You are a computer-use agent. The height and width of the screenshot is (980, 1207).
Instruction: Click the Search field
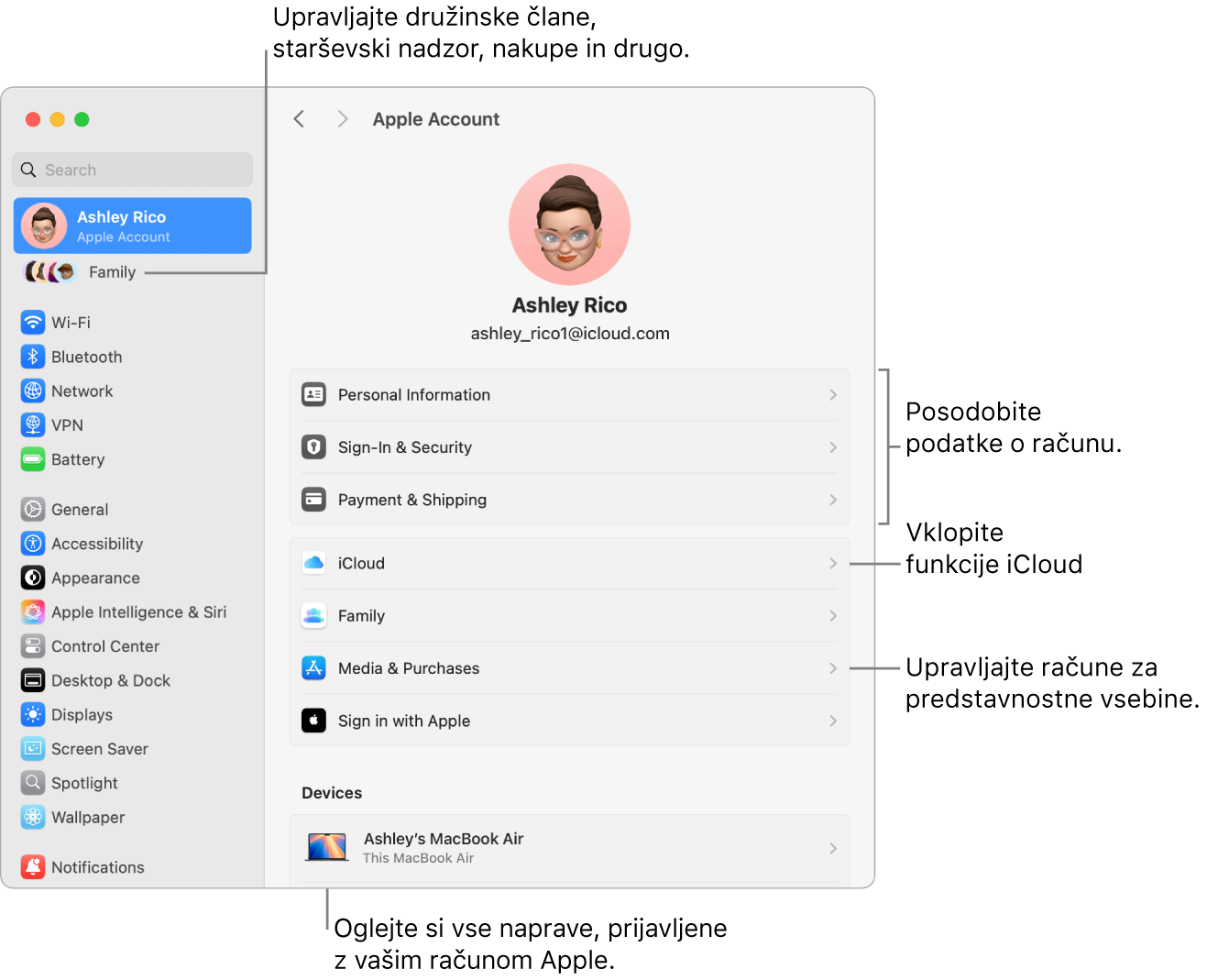[x=133, y=170]
